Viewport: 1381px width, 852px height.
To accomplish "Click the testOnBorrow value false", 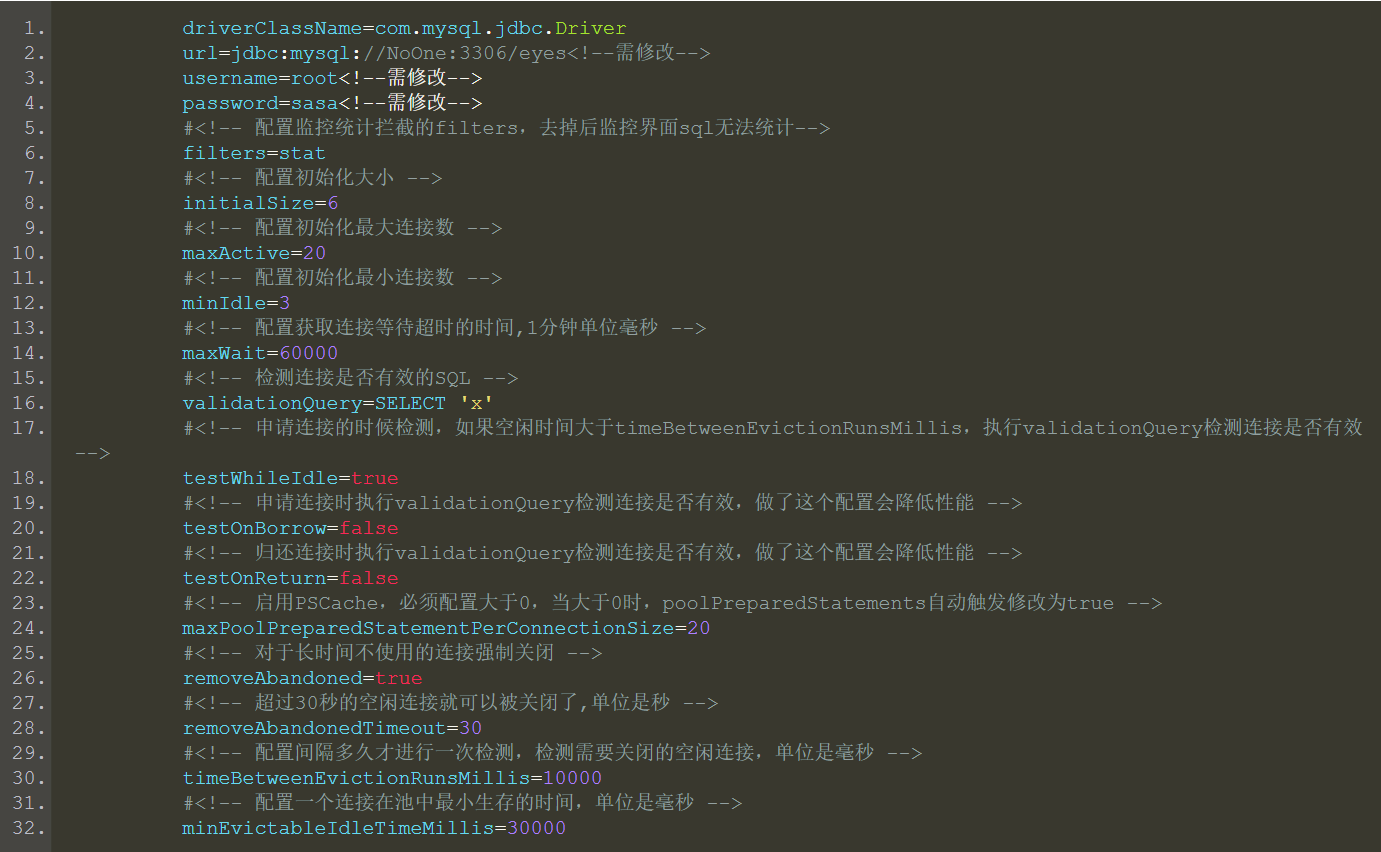I will 368,527.
